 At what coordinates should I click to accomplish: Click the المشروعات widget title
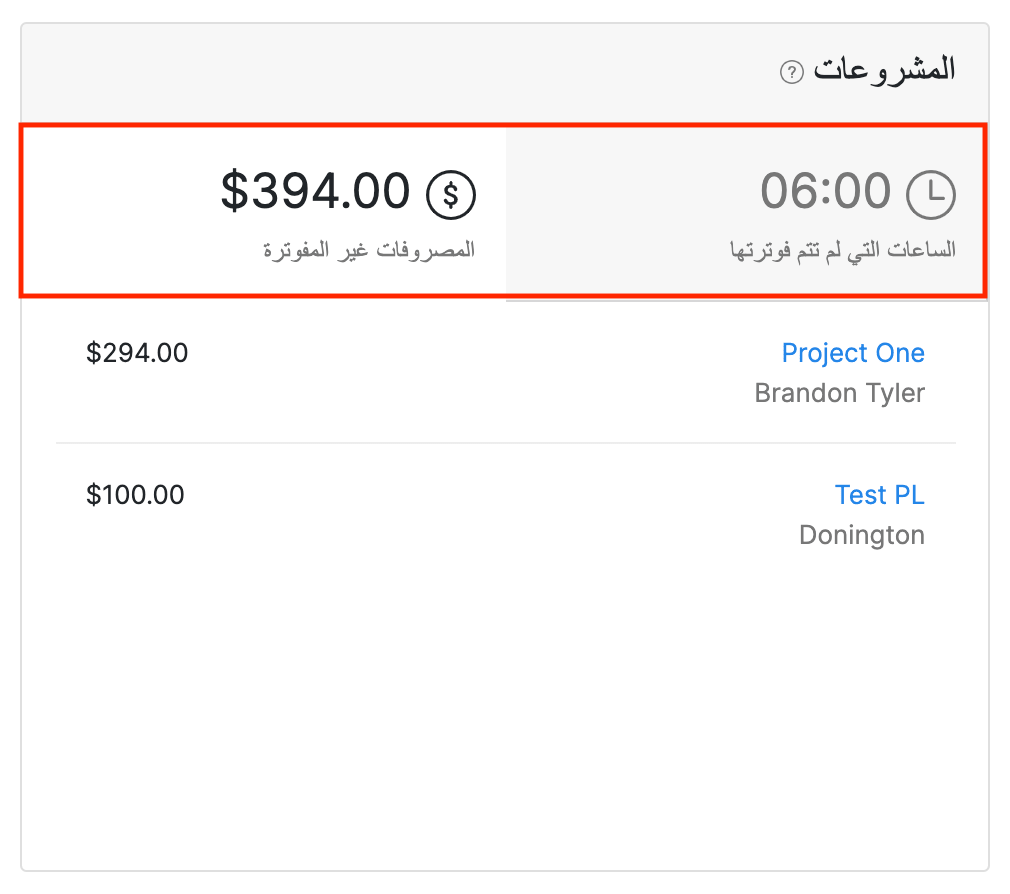(884, 70)
